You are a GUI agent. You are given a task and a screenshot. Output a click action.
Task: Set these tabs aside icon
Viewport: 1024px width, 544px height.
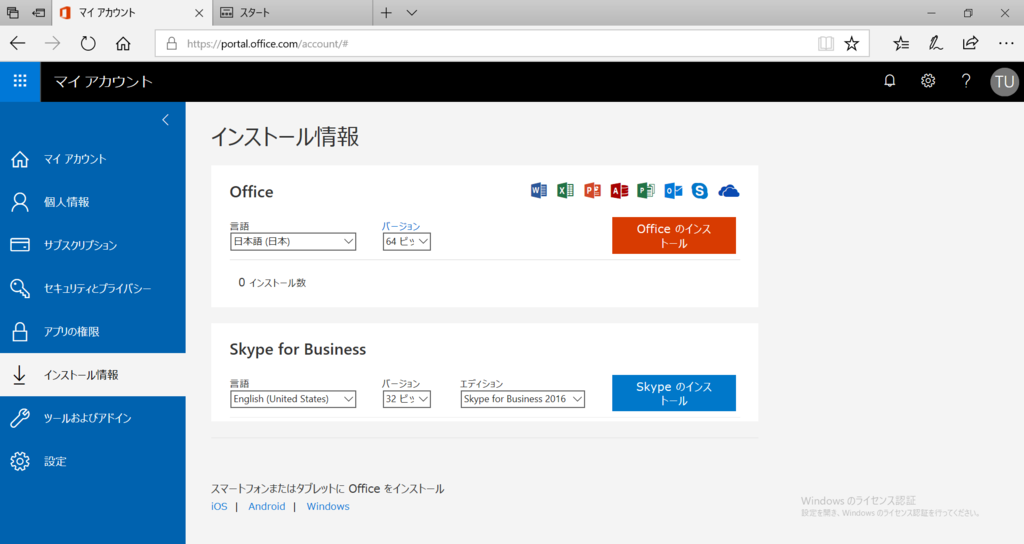39,12
